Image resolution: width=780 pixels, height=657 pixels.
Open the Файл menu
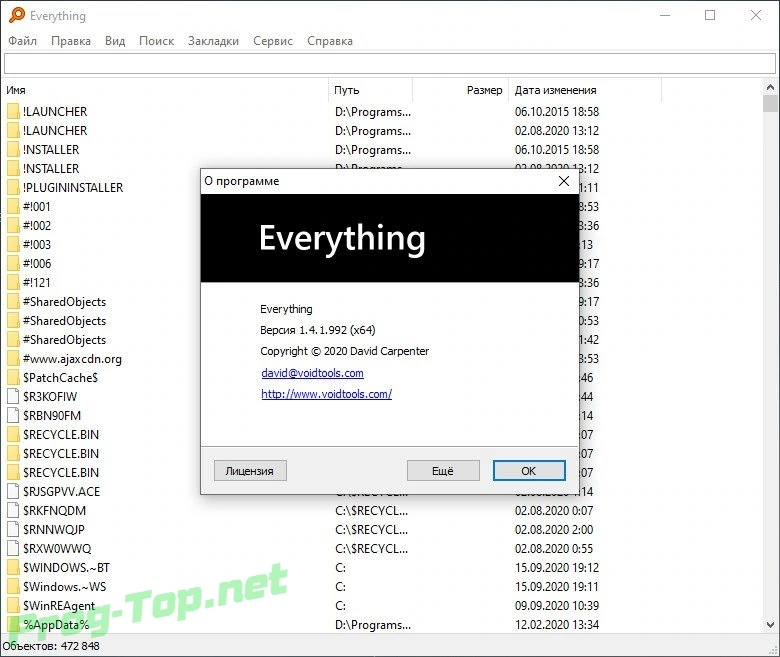[x=22, y=41]
